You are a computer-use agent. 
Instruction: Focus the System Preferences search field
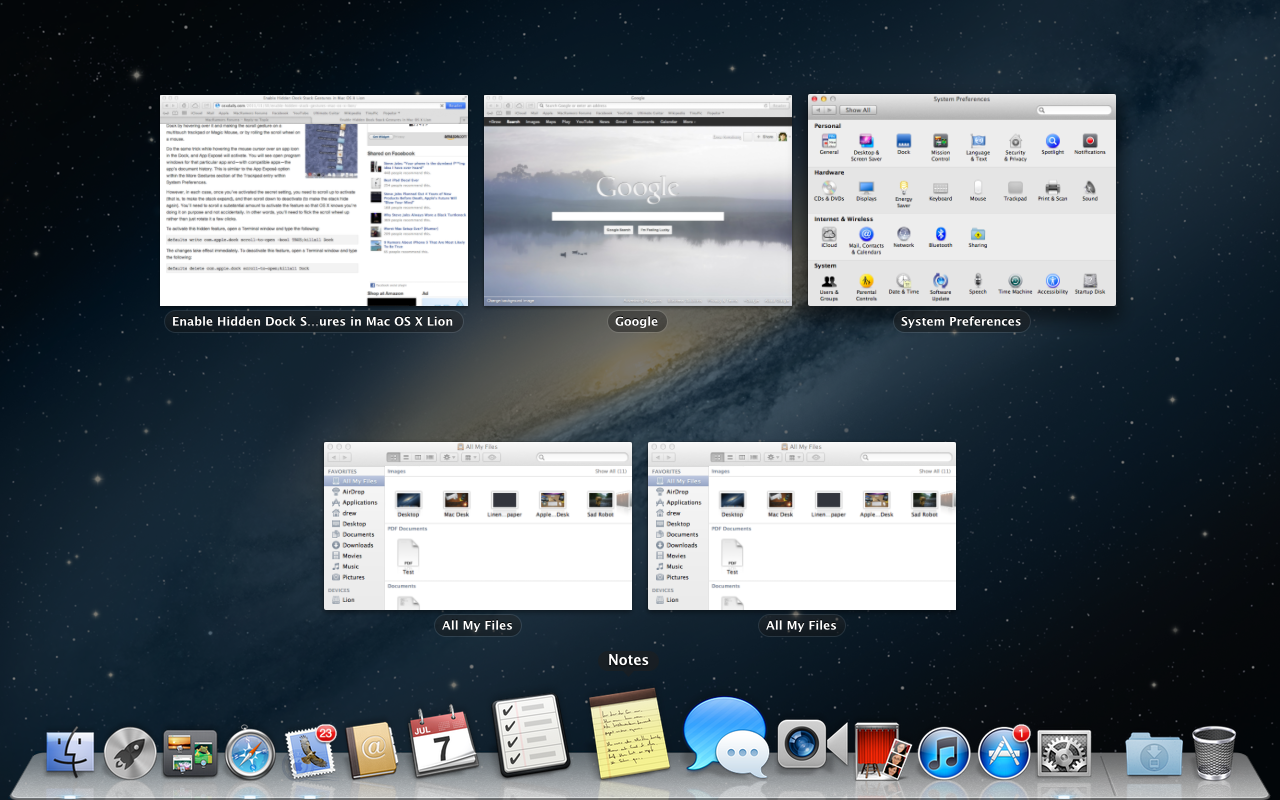pyautogui.click(x=1074, y=110)
